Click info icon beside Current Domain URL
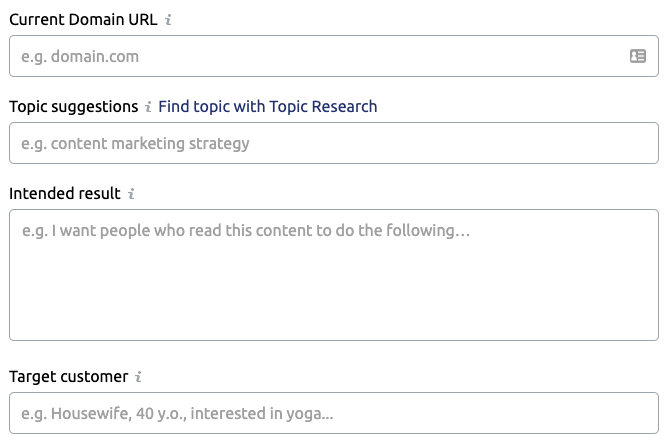This screenshot has width=668, height=442. coord(168,20)
